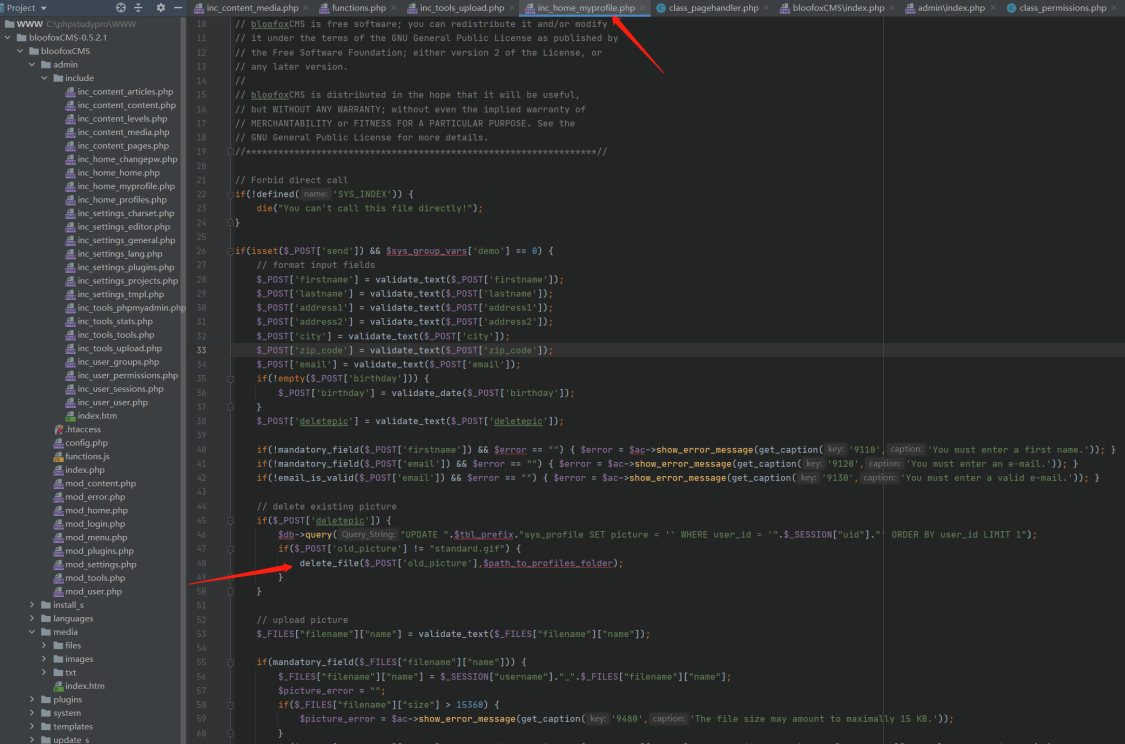
Task: Select config.php file icon
Action: pos(59,443)
